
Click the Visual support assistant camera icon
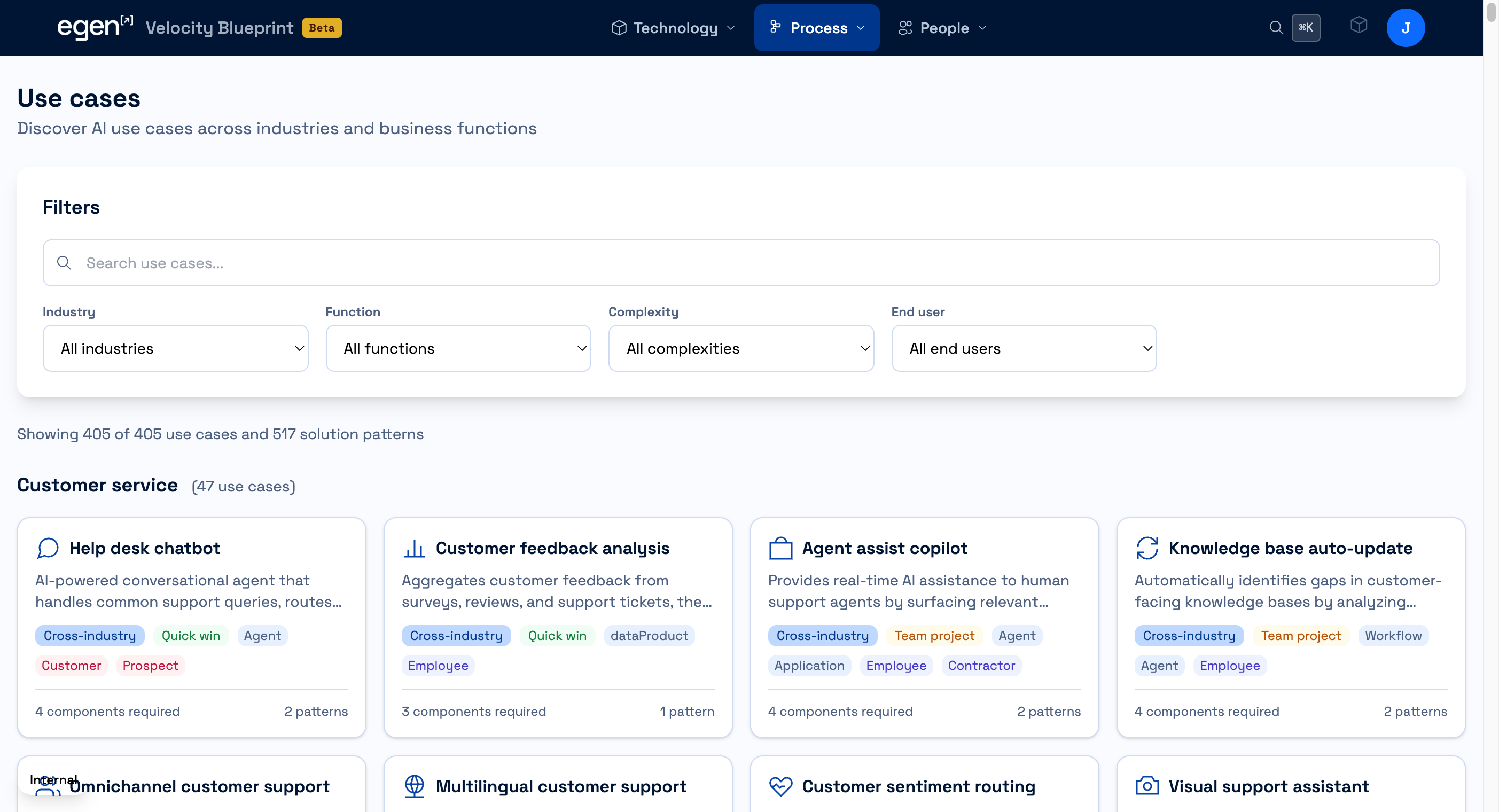[1146, 786]
